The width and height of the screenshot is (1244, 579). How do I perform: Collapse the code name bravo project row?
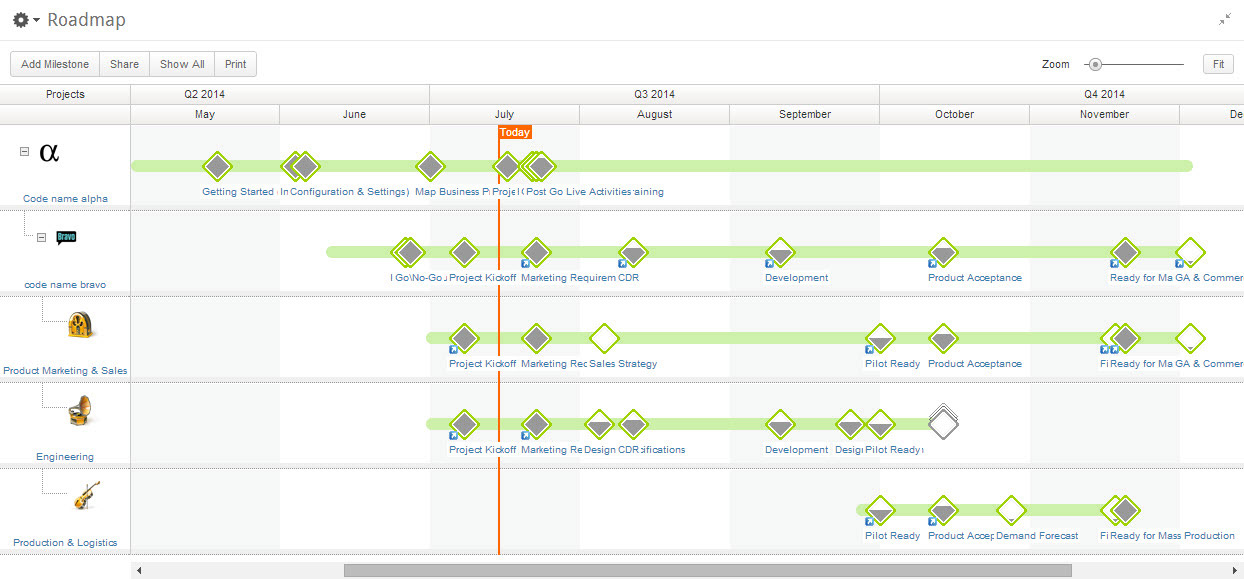pos(41,237)
